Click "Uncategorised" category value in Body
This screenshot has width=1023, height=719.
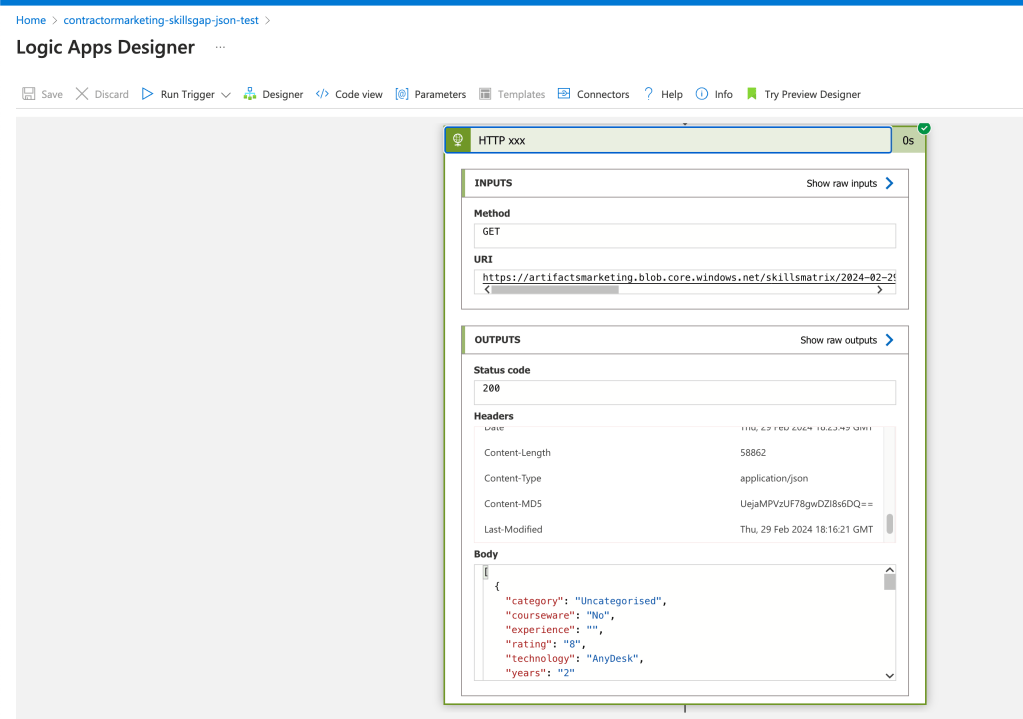coord(618,601)
